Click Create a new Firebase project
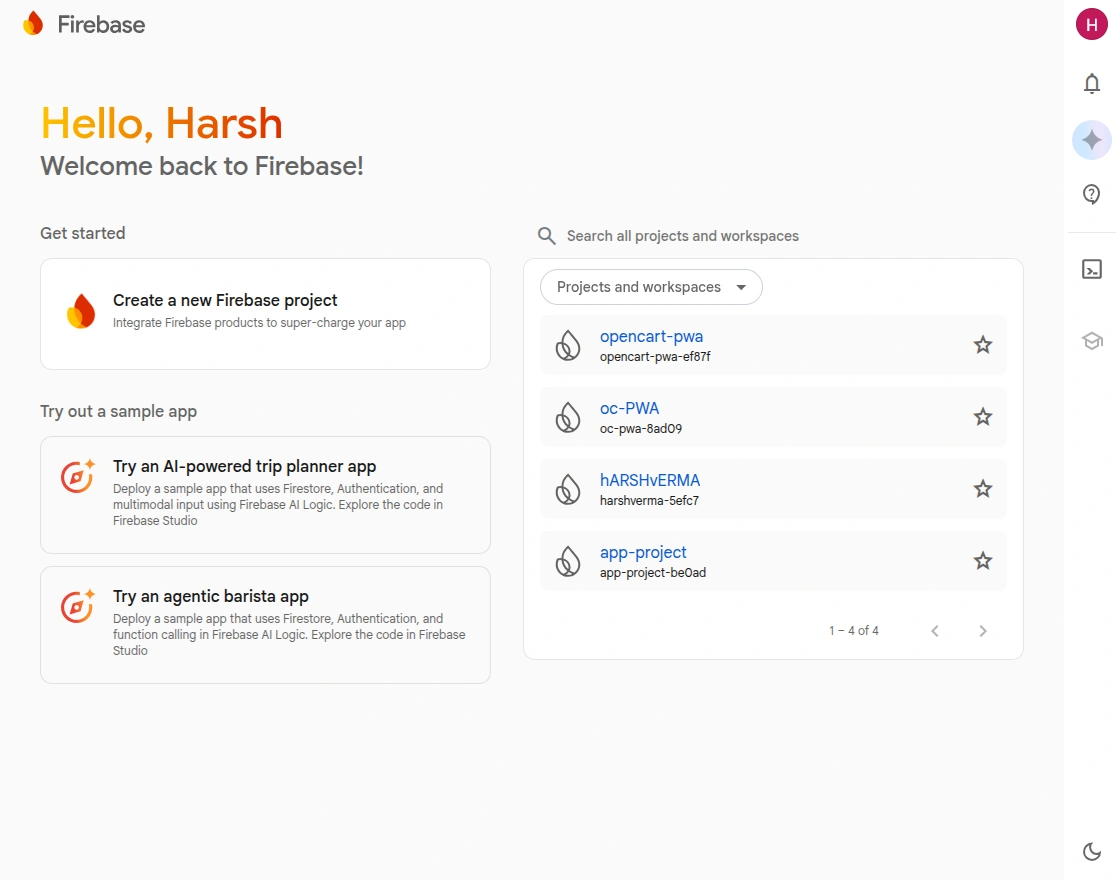 266,314
